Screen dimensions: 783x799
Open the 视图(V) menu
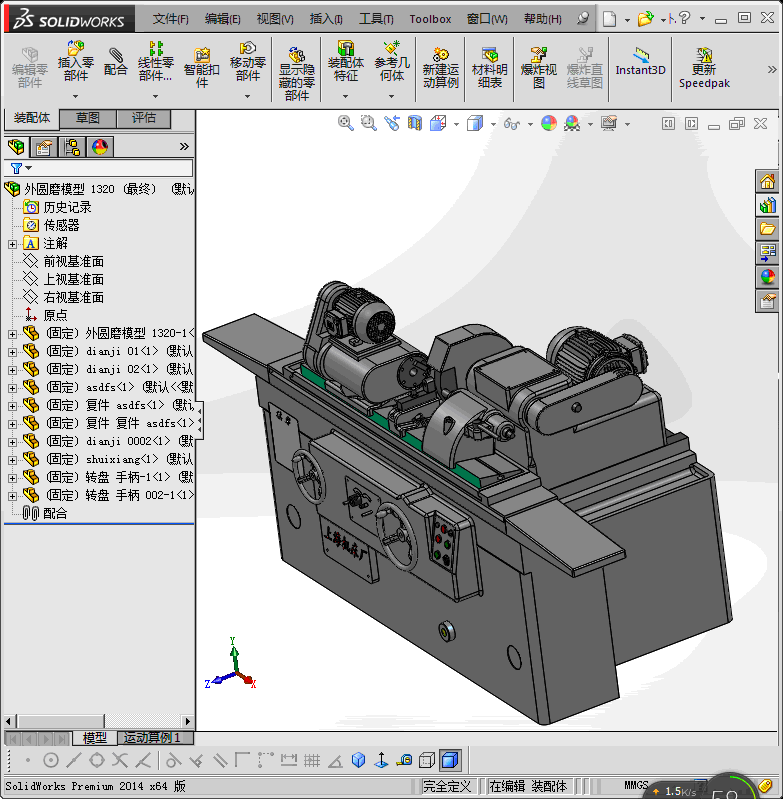275,19
